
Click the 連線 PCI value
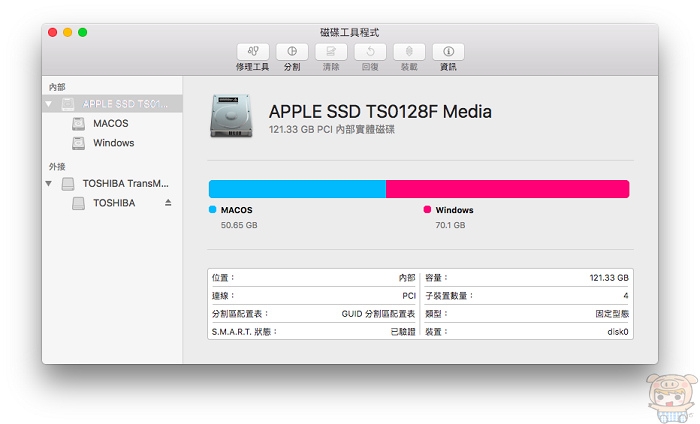(408, 295)
